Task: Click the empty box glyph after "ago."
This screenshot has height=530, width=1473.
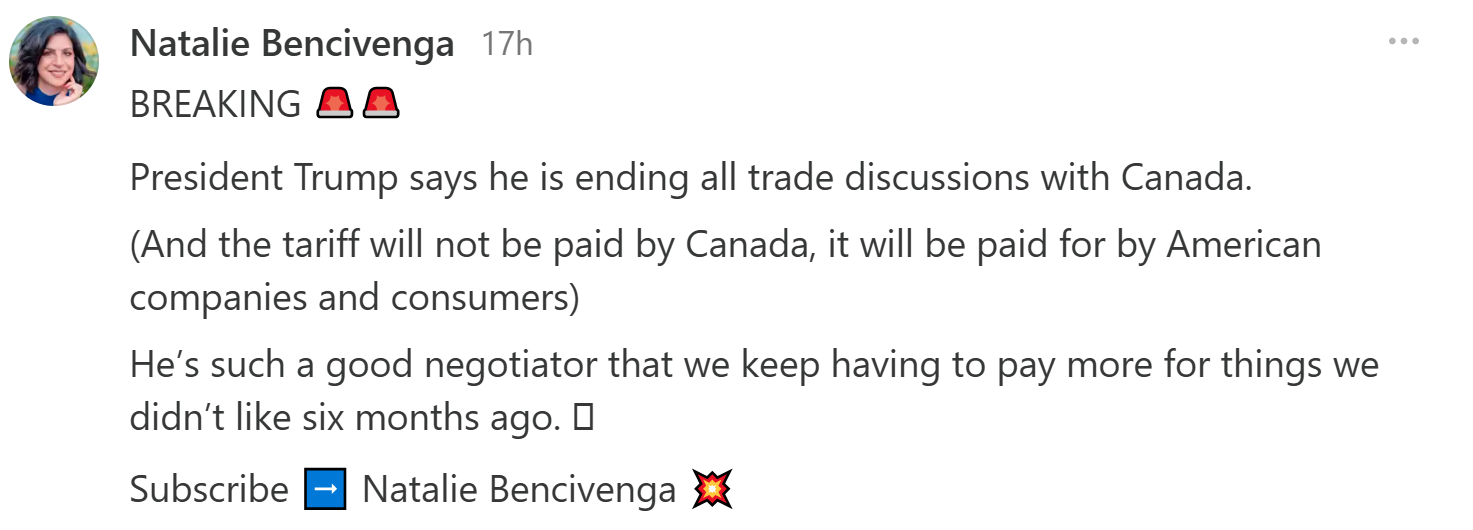Action: coord(584,420)
